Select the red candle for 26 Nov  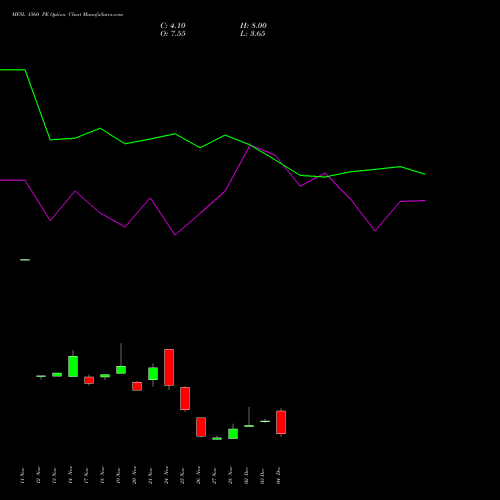(x=201, y=427)
